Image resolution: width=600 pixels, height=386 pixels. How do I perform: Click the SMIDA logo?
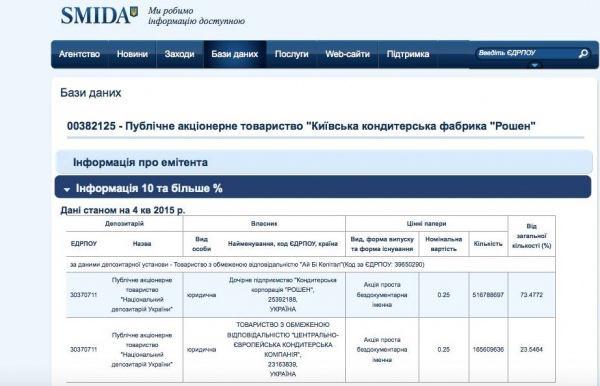pyautogui.click(x=99, y=16)
